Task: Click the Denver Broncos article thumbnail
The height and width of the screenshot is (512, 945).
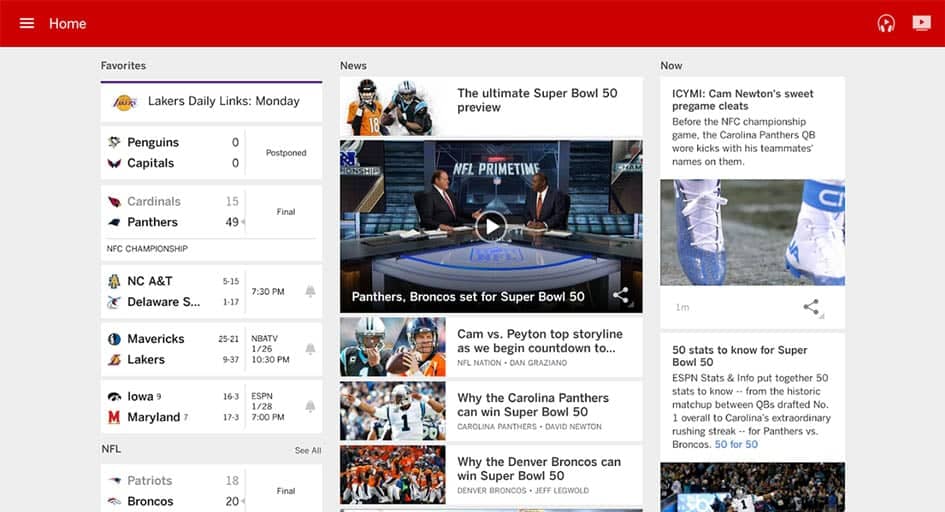Action: 392,475
